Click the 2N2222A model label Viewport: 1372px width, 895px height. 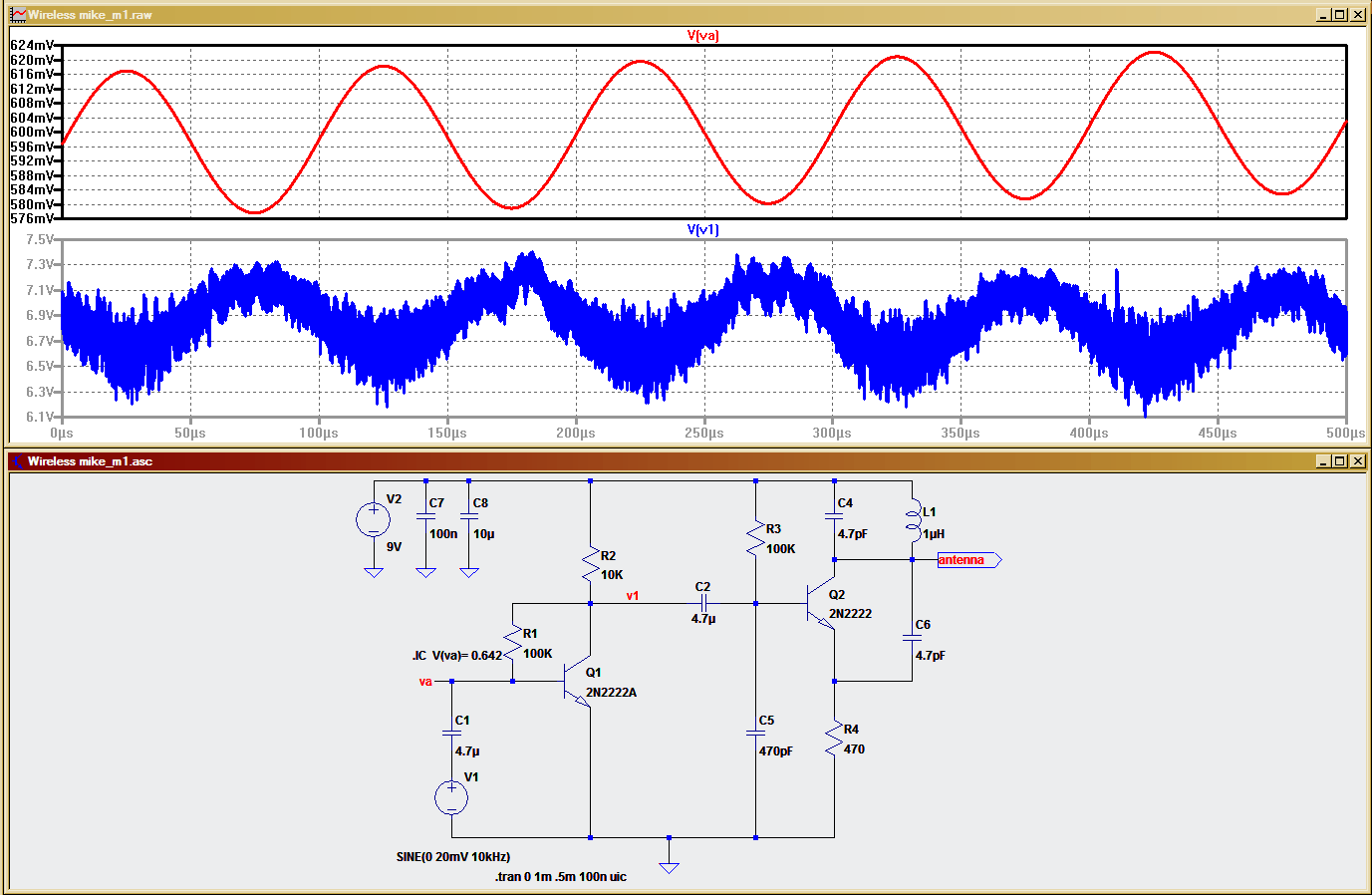(611, 693)
